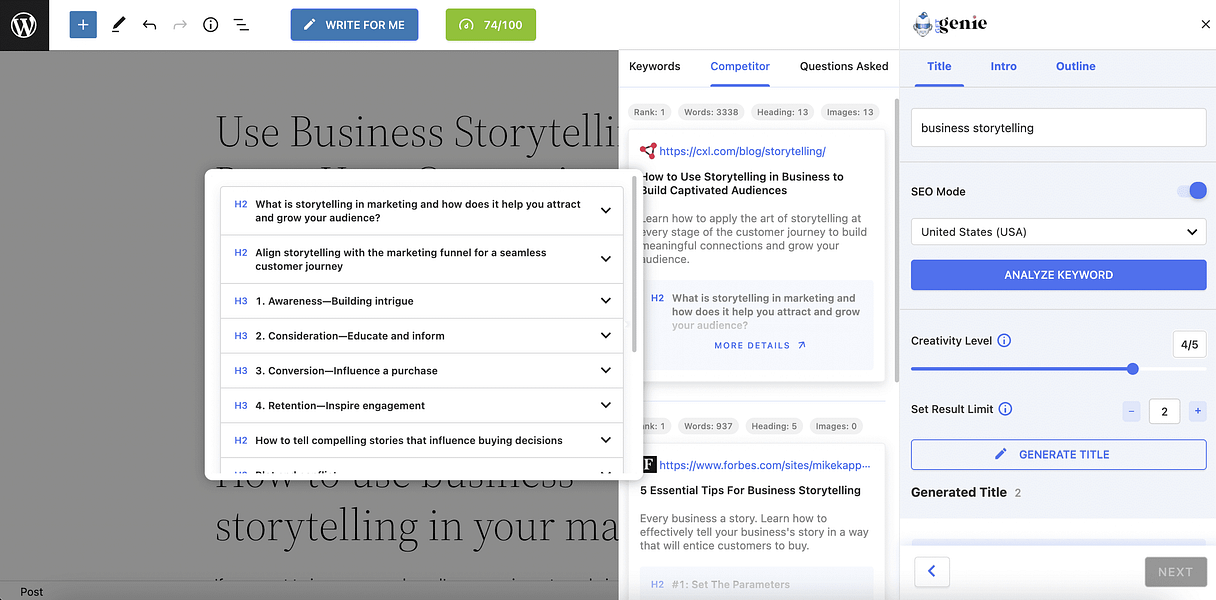
Task: Click the WordPress logo icon
Action: [24, 25]
